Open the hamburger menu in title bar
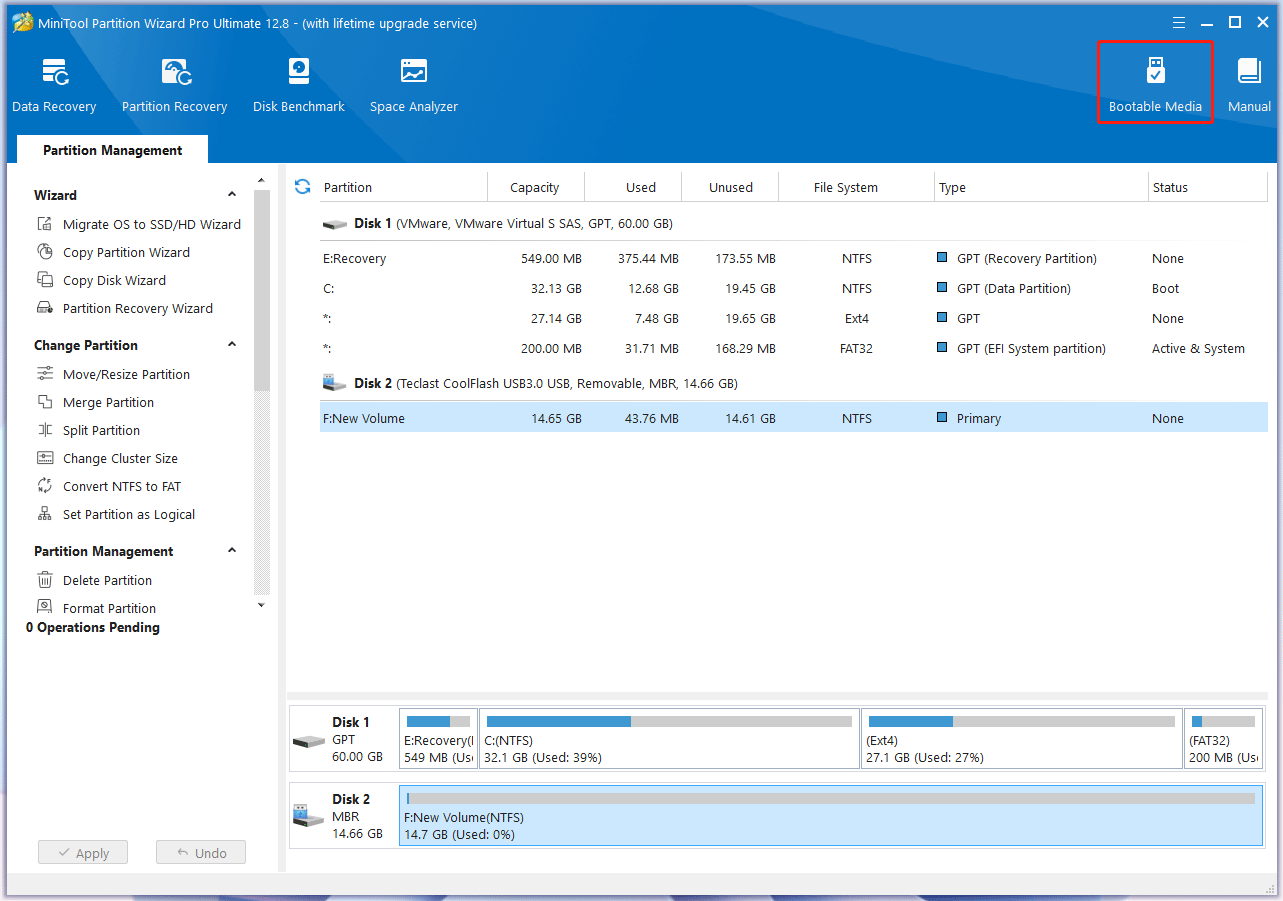The image size is (1283, 901). [1180, 22]
